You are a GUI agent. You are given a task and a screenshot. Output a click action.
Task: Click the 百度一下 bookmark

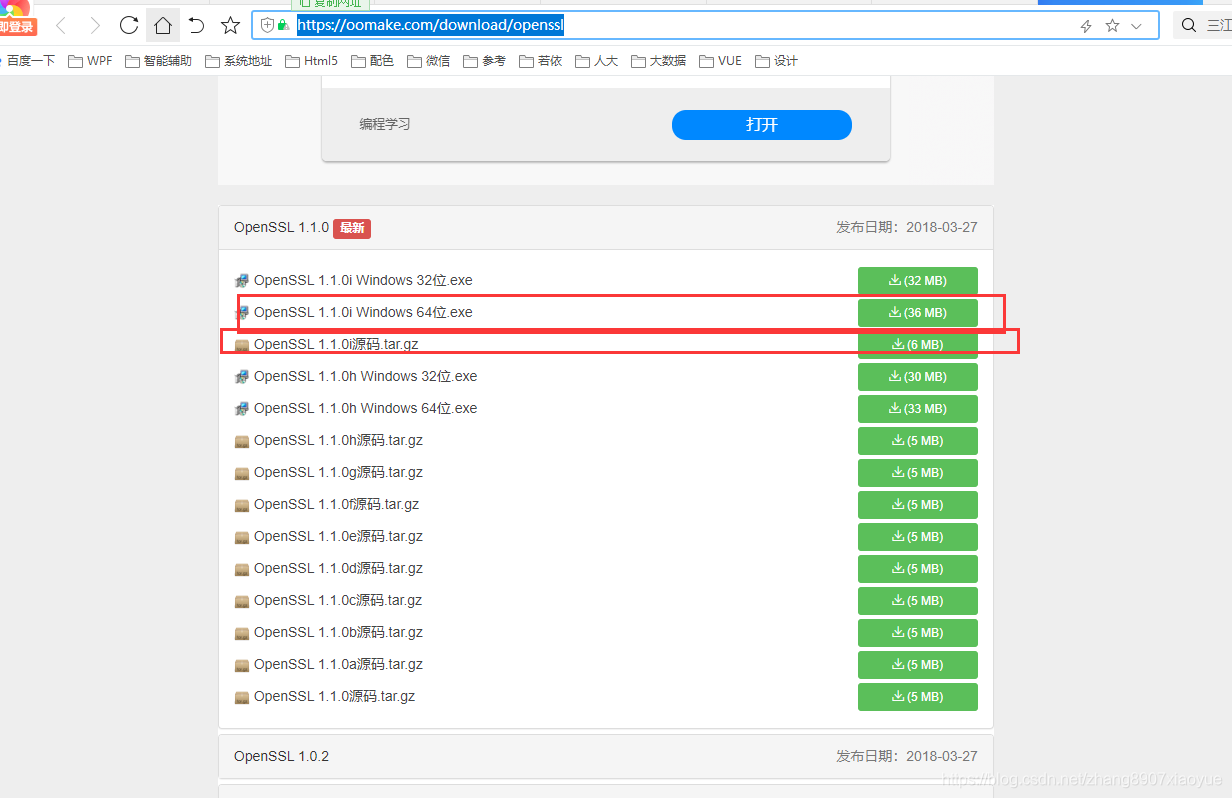pos(29,61)
